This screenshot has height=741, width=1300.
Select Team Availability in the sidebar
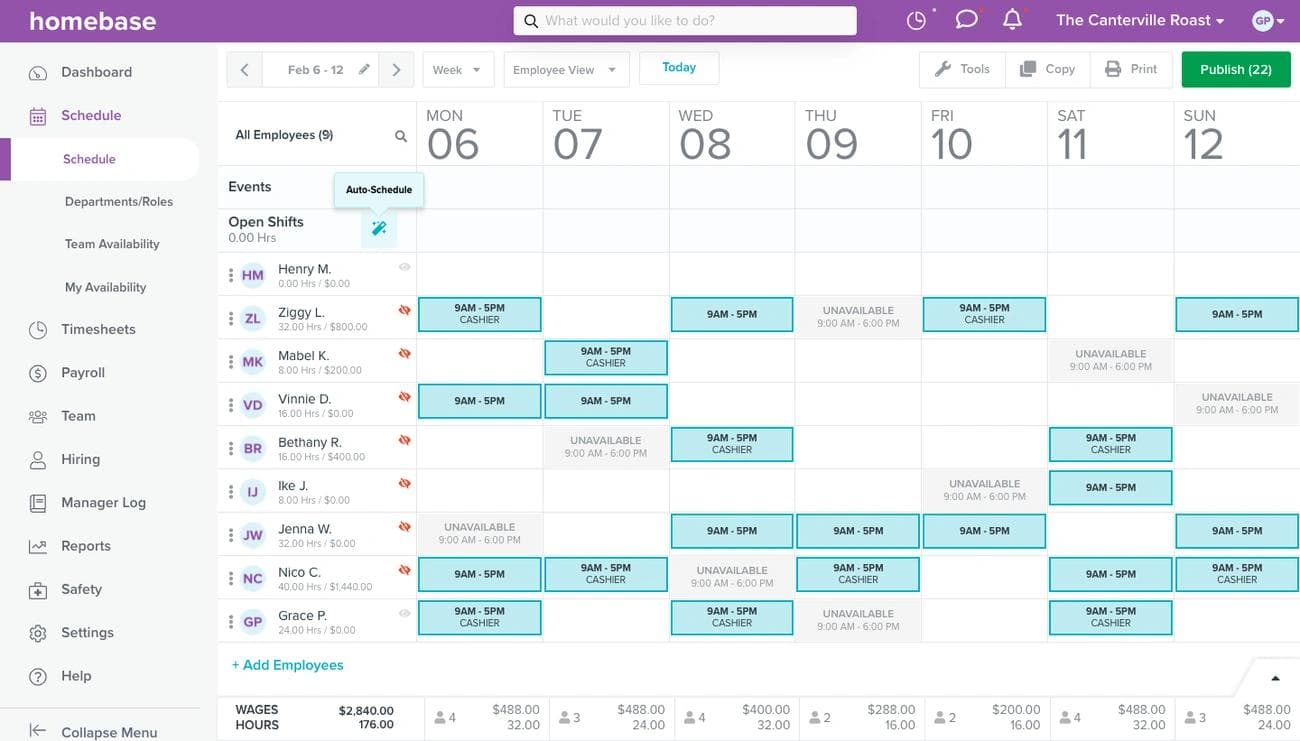click(112, 244)
